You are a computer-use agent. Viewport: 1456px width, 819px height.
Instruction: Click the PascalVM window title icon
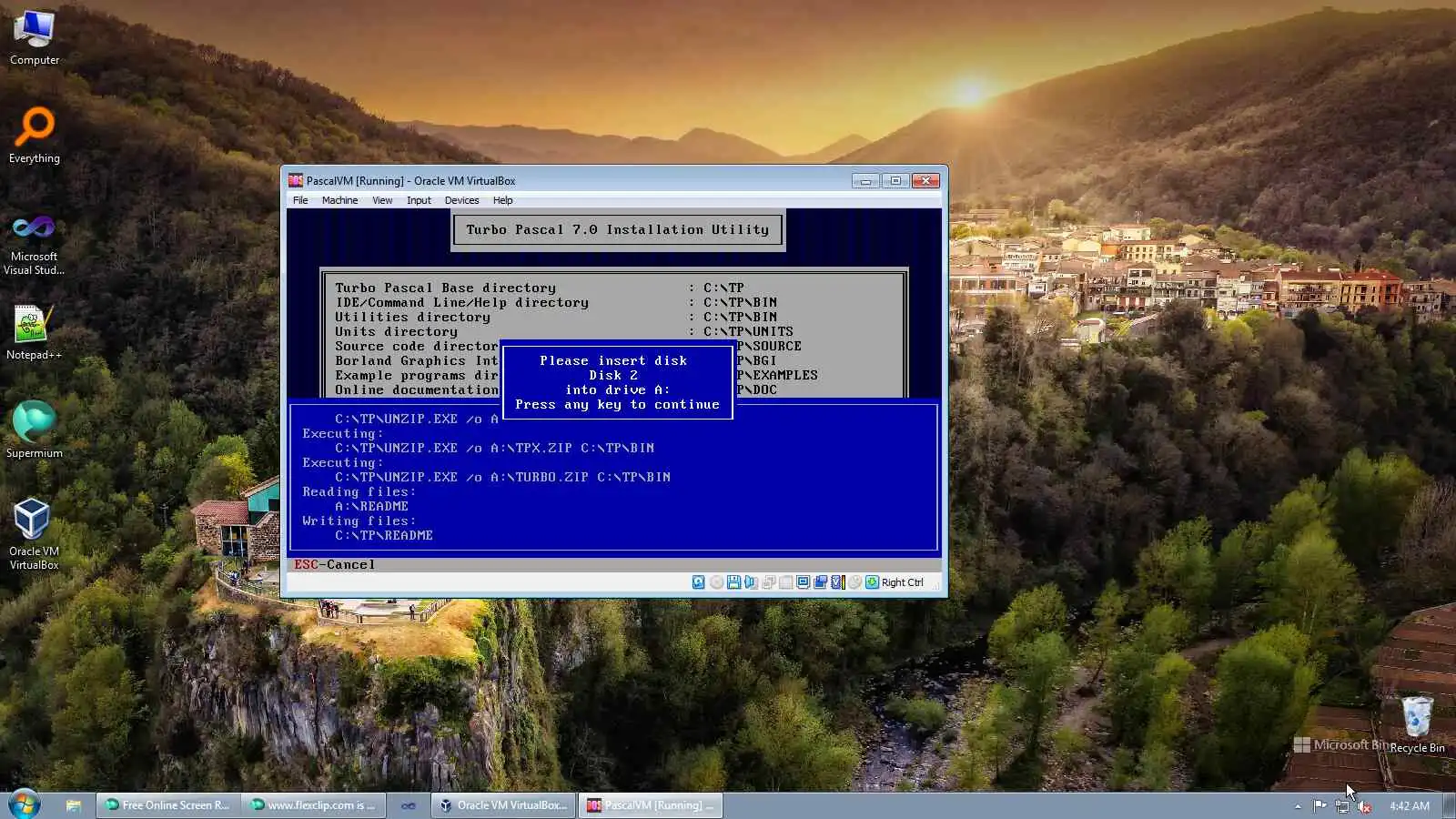(x=296, y=180)
